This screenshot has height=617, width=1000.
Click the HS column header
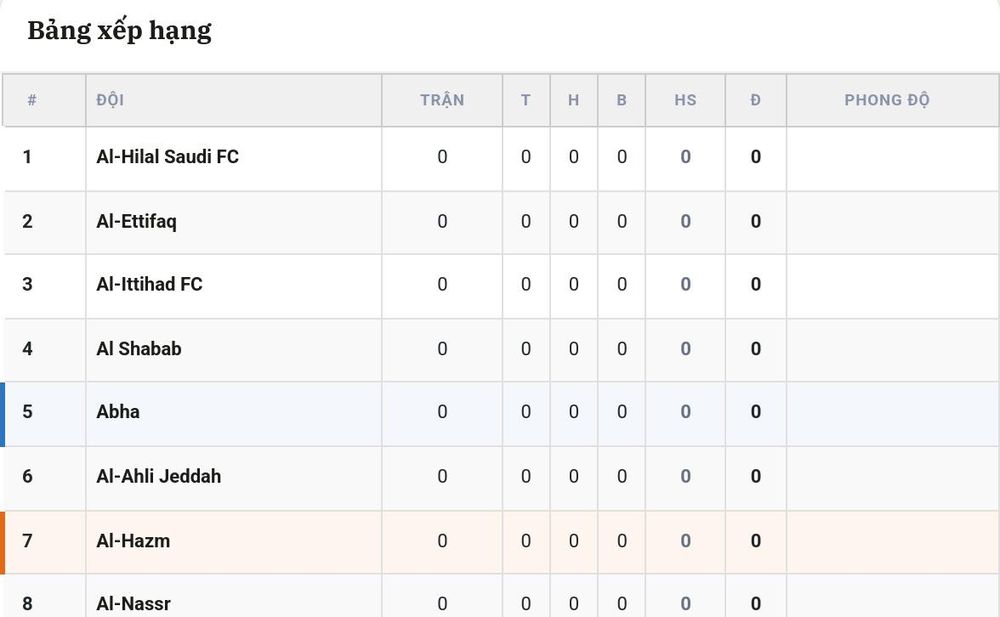click(x=686, y=100)
